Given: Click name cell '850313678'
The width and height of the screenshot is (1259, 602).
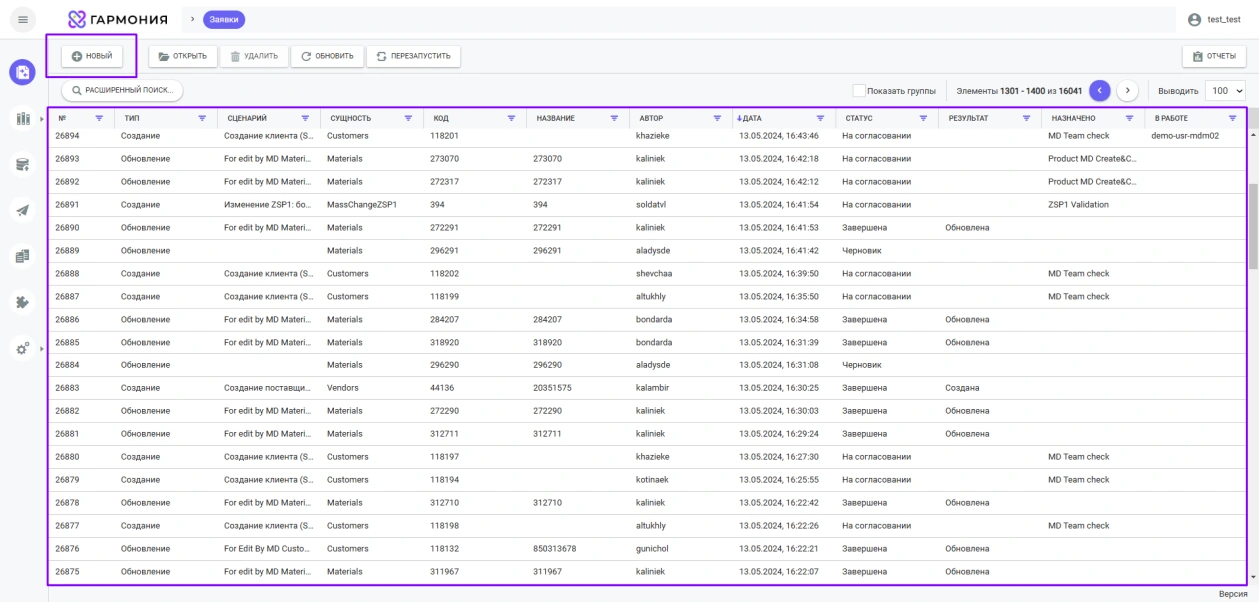Looking at the screenshot, I should coord(554,549).
